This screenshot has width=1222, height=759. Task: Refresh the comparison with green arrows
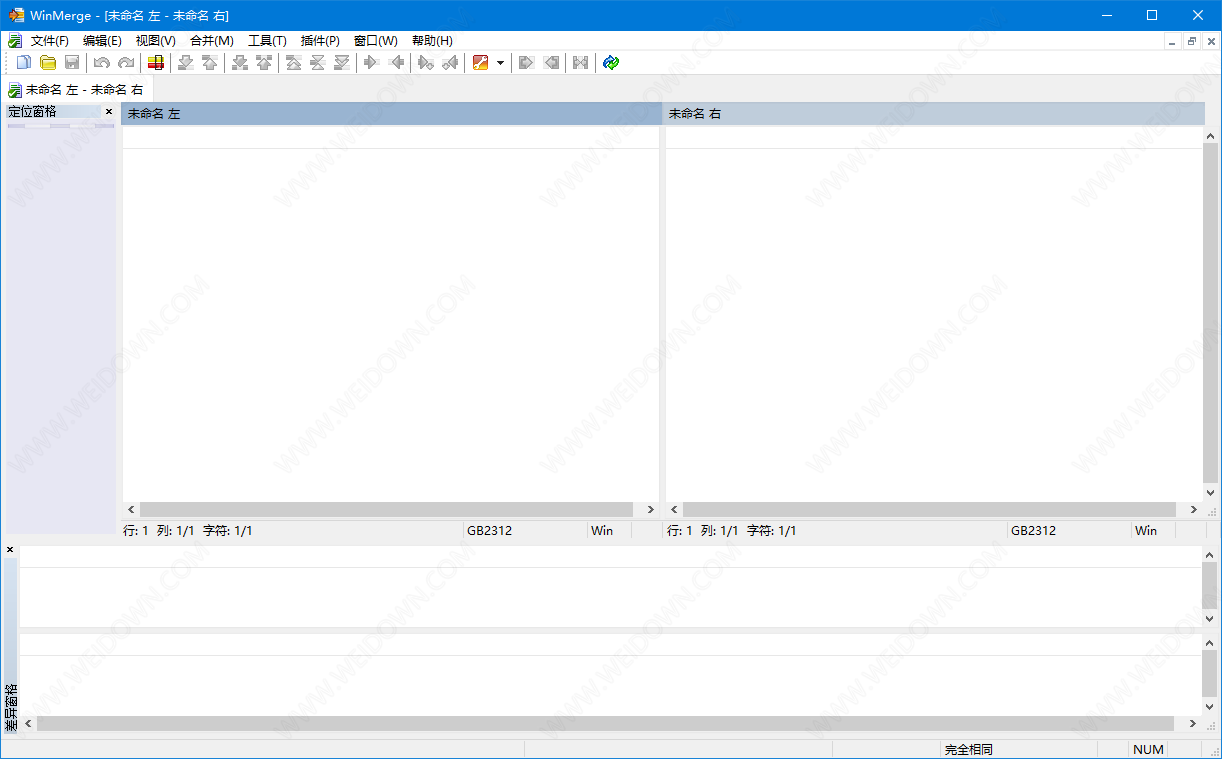611,62
